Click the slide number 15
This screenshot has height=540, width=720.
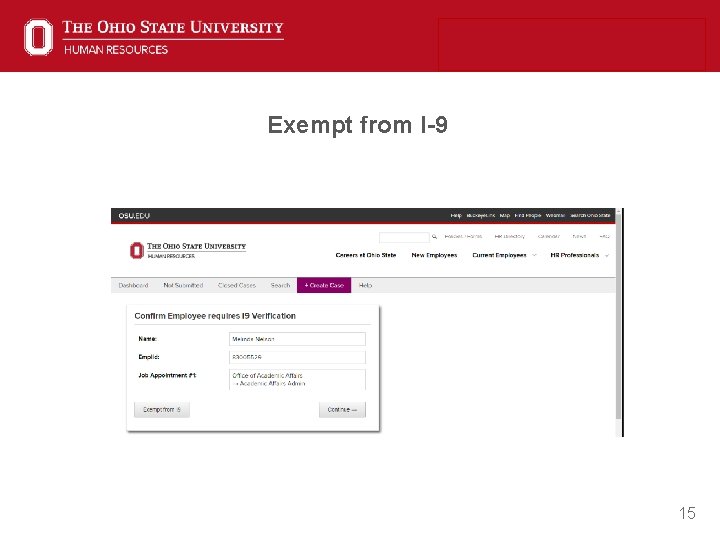tap(687, 513)
